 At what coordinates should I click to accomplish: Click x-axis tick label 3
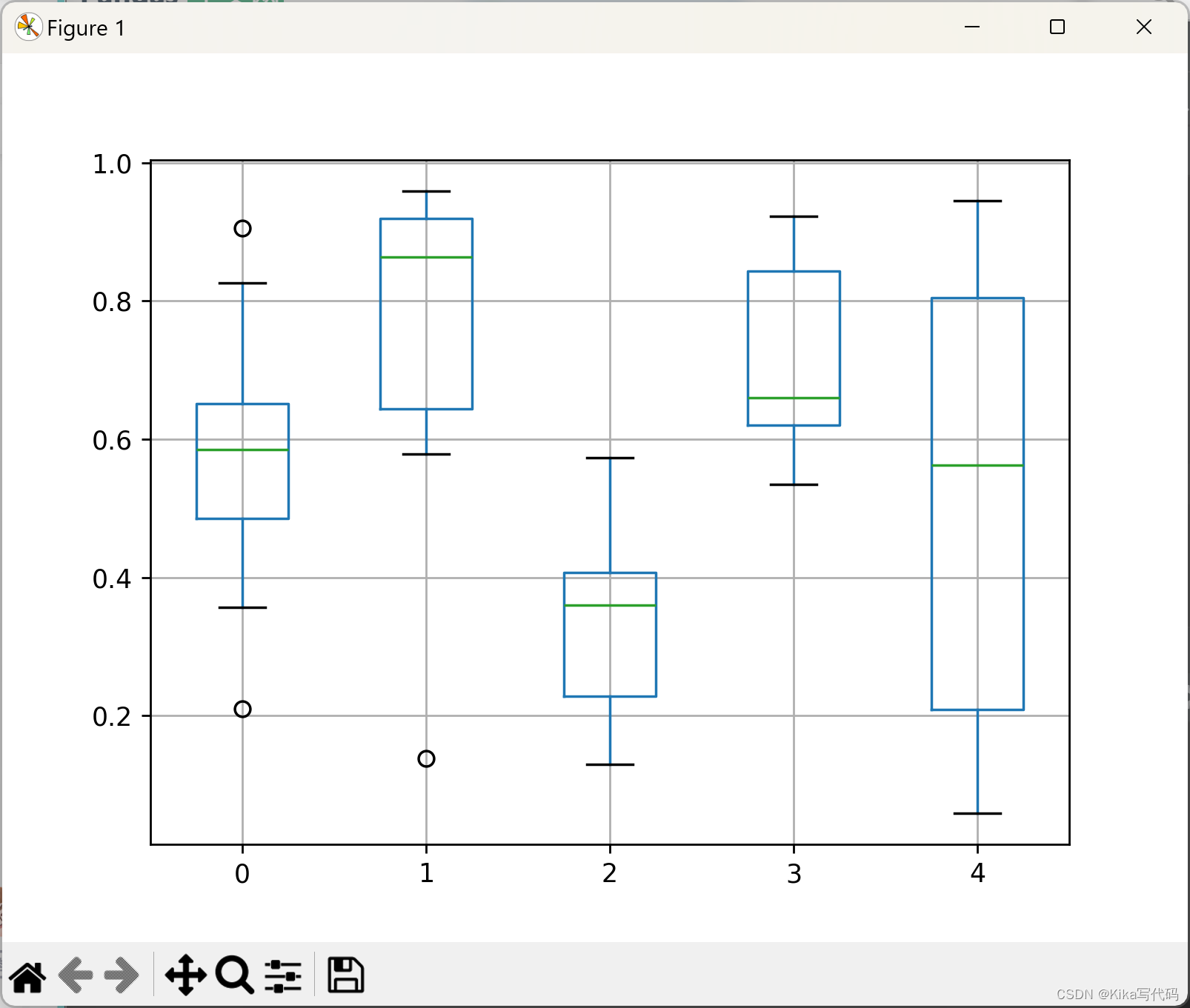click(x=794, y=874)
